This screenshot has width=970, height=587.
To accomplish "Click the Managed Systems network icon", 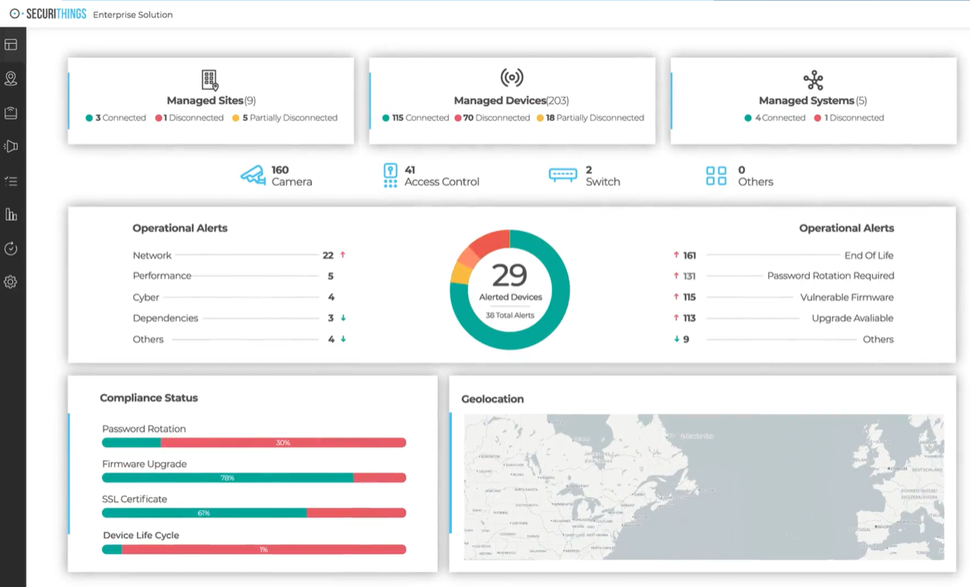I will [x=813, y=80].
